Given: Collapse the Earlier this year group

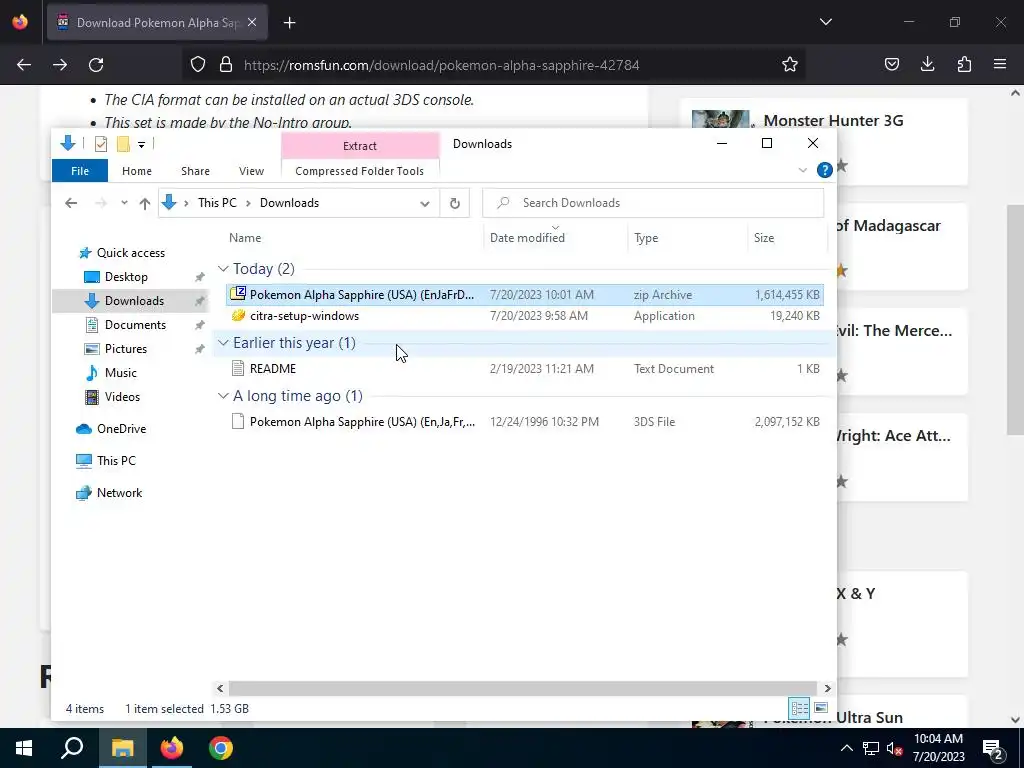Looking at the screenshot, I should 223,343.
